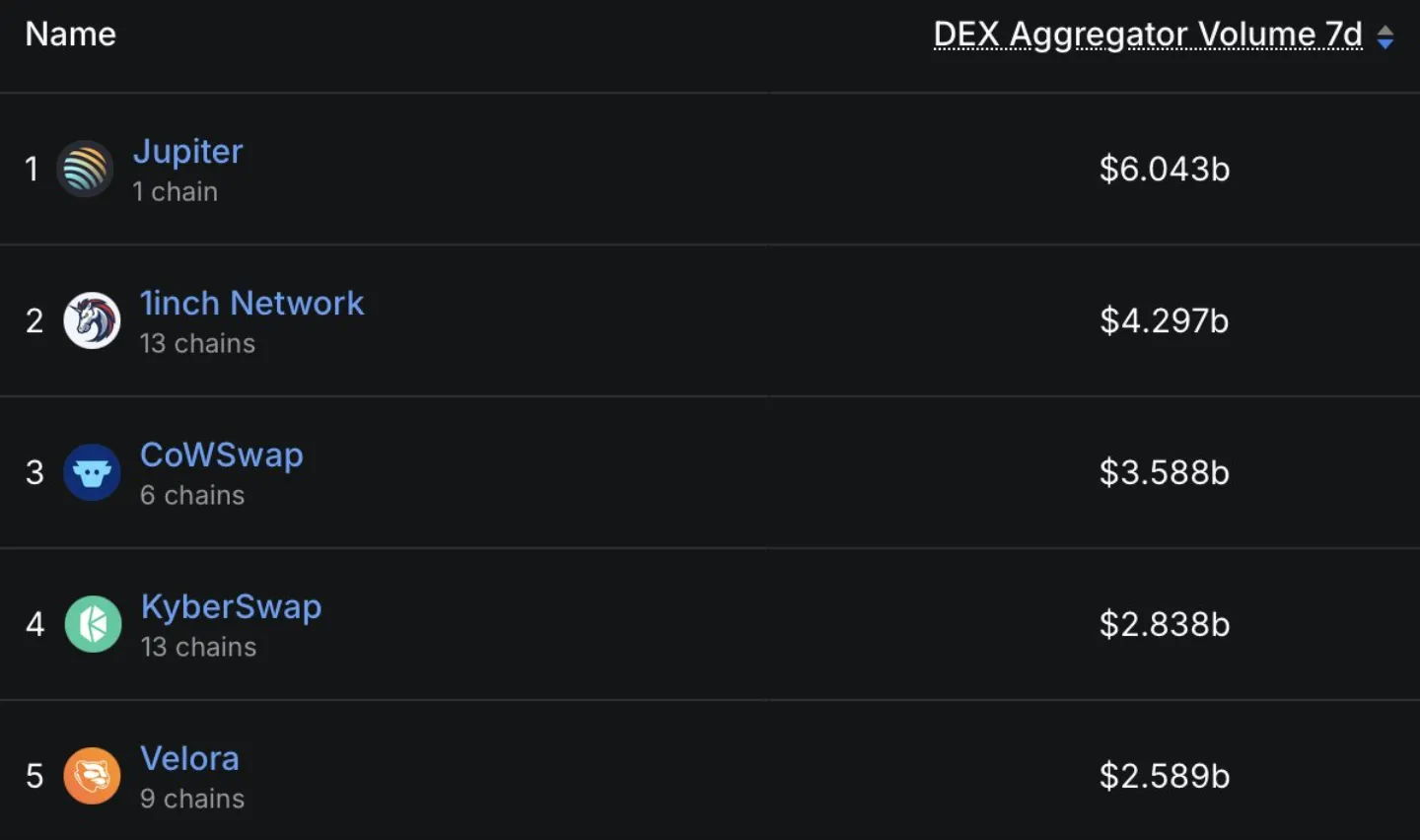Open the 1inch Network protocol link
The width and height of the screenshot is (1420, 840).
tap(251, 304)
